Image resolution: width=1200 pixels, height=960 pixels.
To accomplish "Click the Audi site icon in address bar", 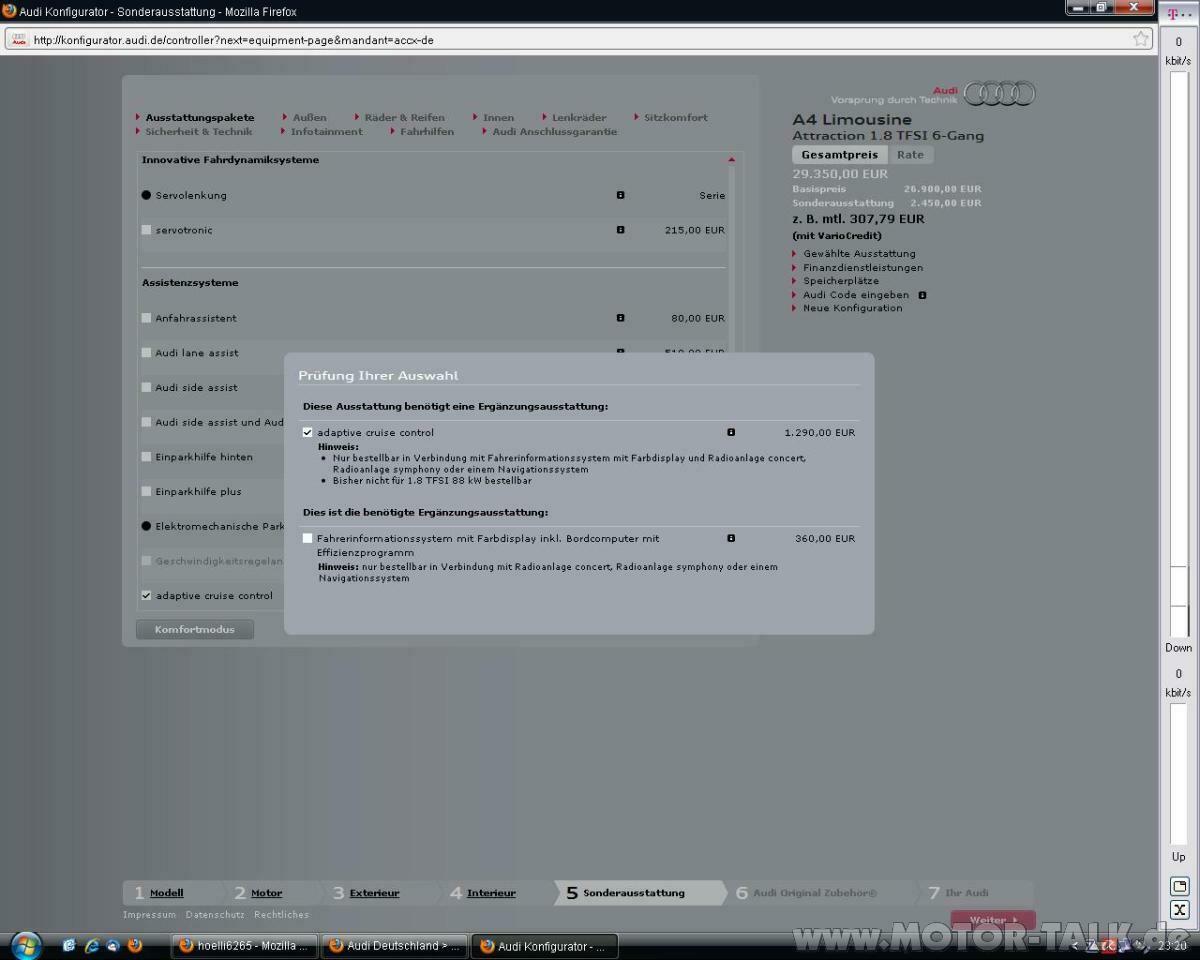I will click(19, 40).
